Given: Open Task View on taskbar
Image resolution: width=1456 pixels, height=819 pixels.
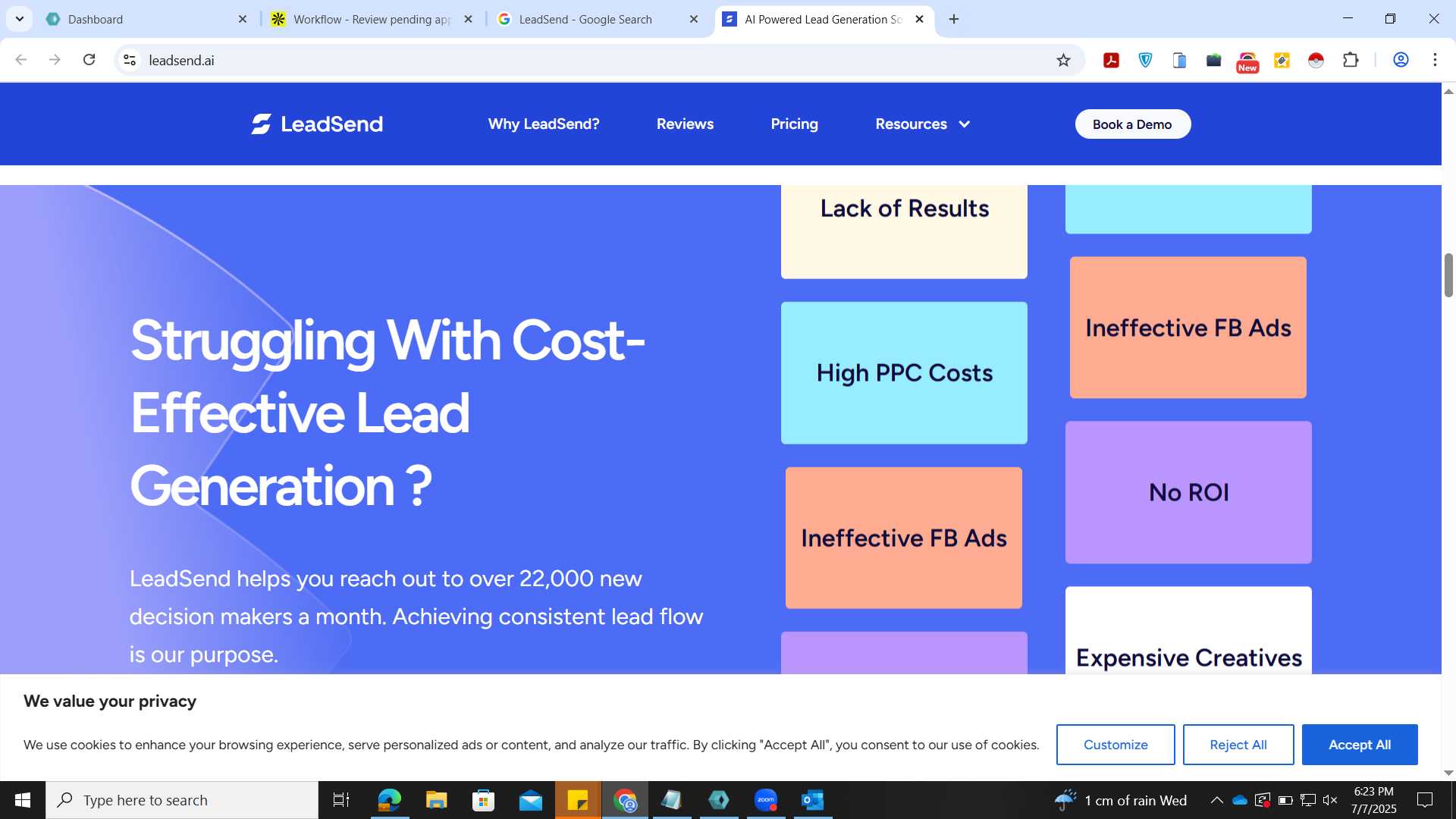Looking at the screenshot, I should pos(341,800).
